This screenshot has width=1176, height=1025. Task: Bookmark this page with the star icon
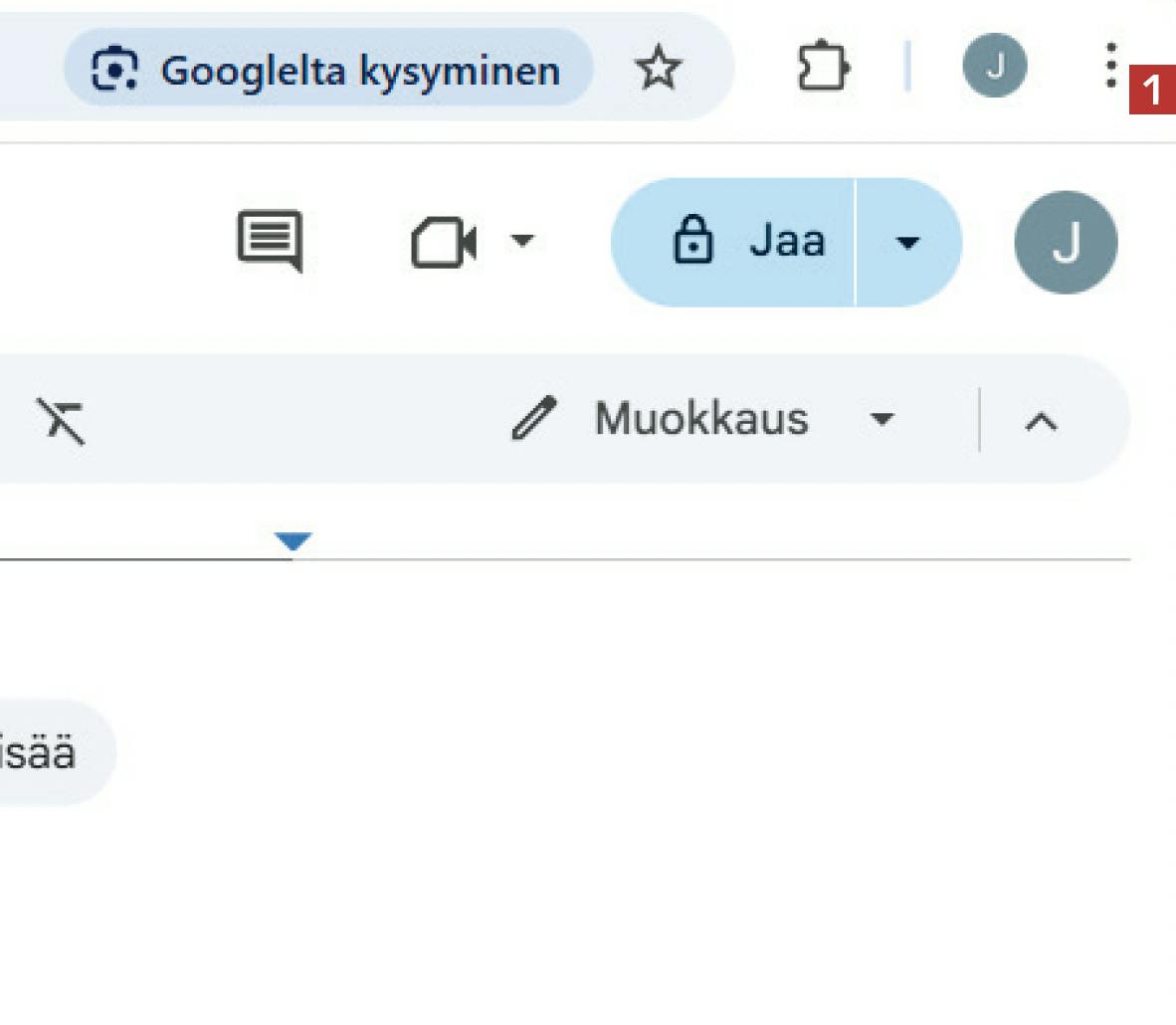(x=658, y=70)
